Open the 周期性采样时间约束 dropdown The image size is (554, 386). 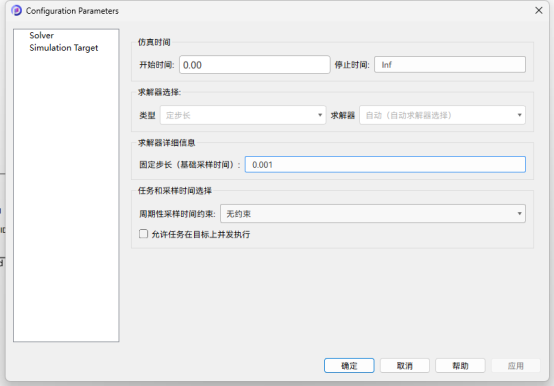(x=373, y=214)
